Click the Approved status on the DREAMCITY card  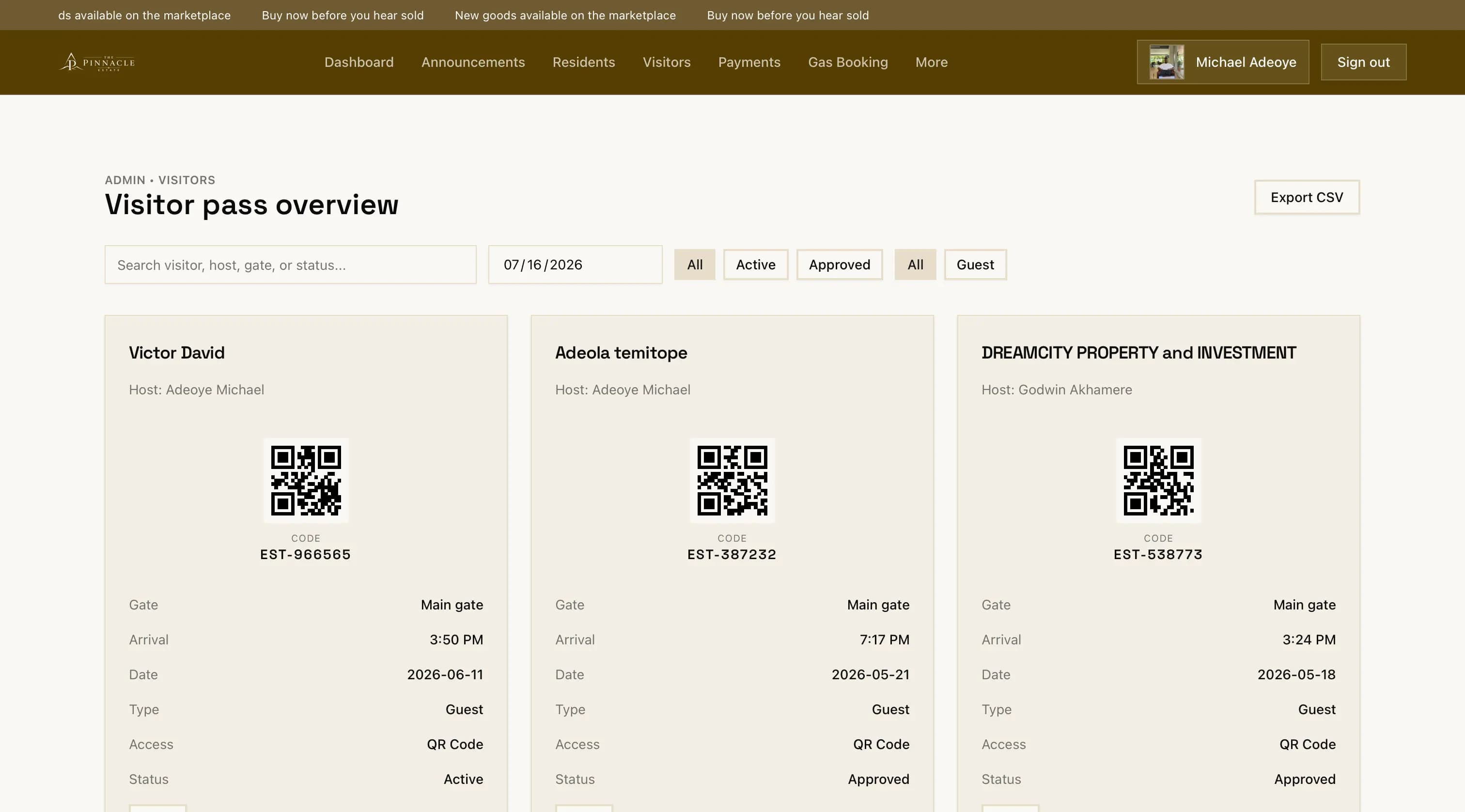(1305, 779)
